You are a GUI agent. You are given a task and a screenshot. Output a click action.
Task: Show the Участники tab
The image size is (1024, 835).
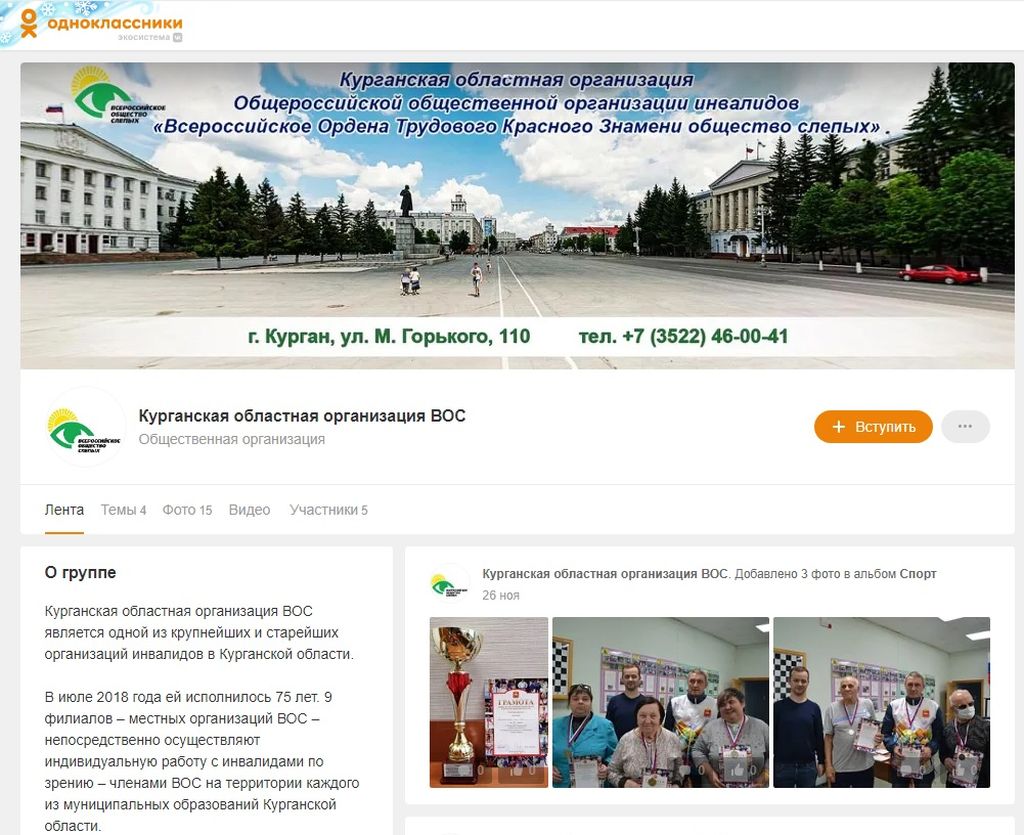(328, 510)
